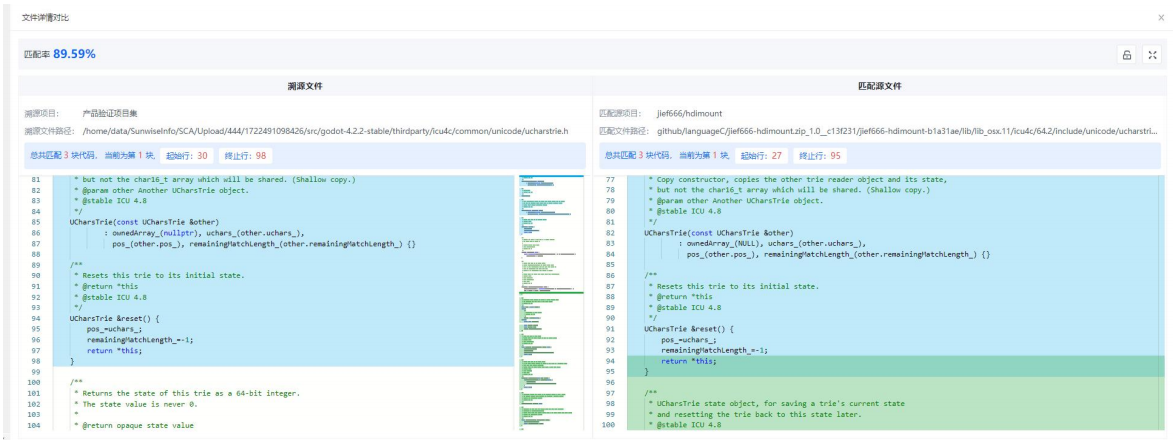Click the matched project name jief666/hdimount
The height and width of the screenshot is (442, 1173).
689,113
